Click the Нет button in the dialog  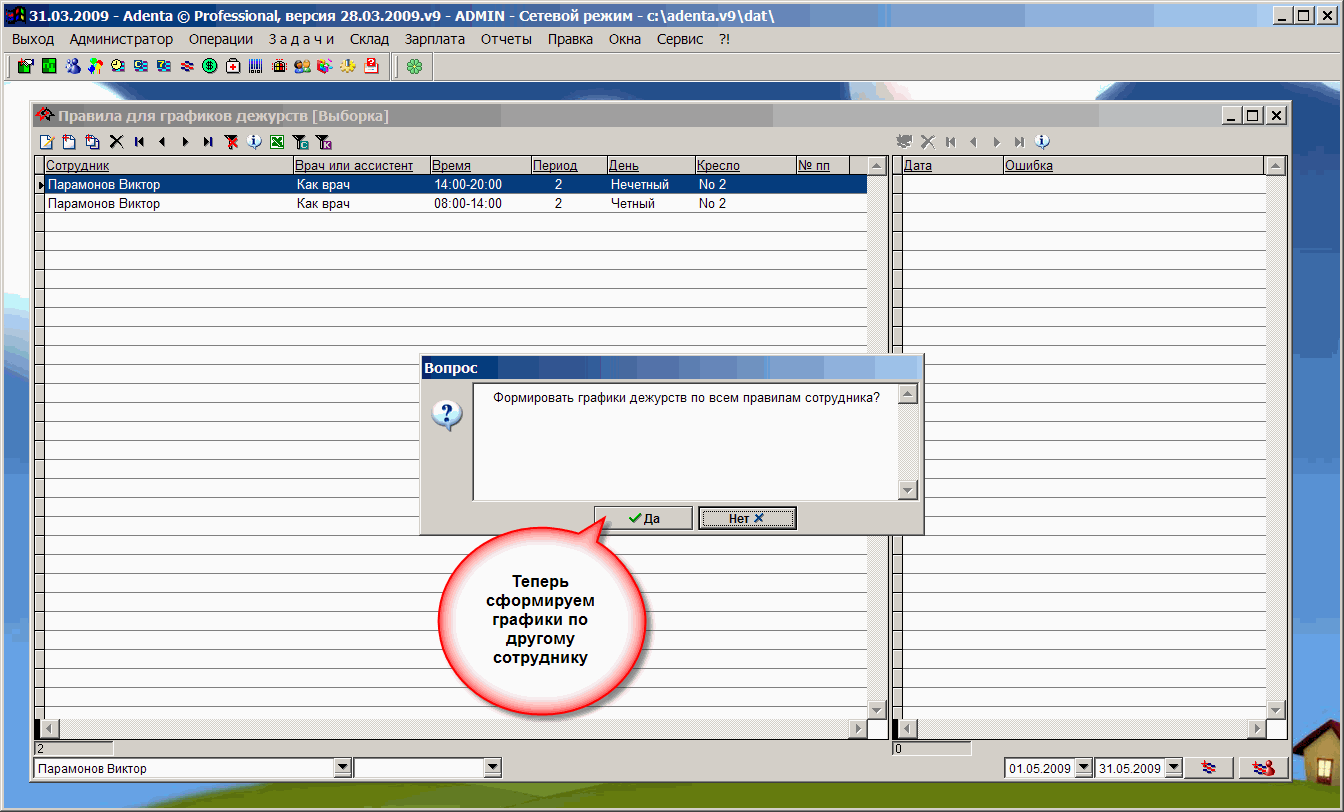tap(747, 518)
